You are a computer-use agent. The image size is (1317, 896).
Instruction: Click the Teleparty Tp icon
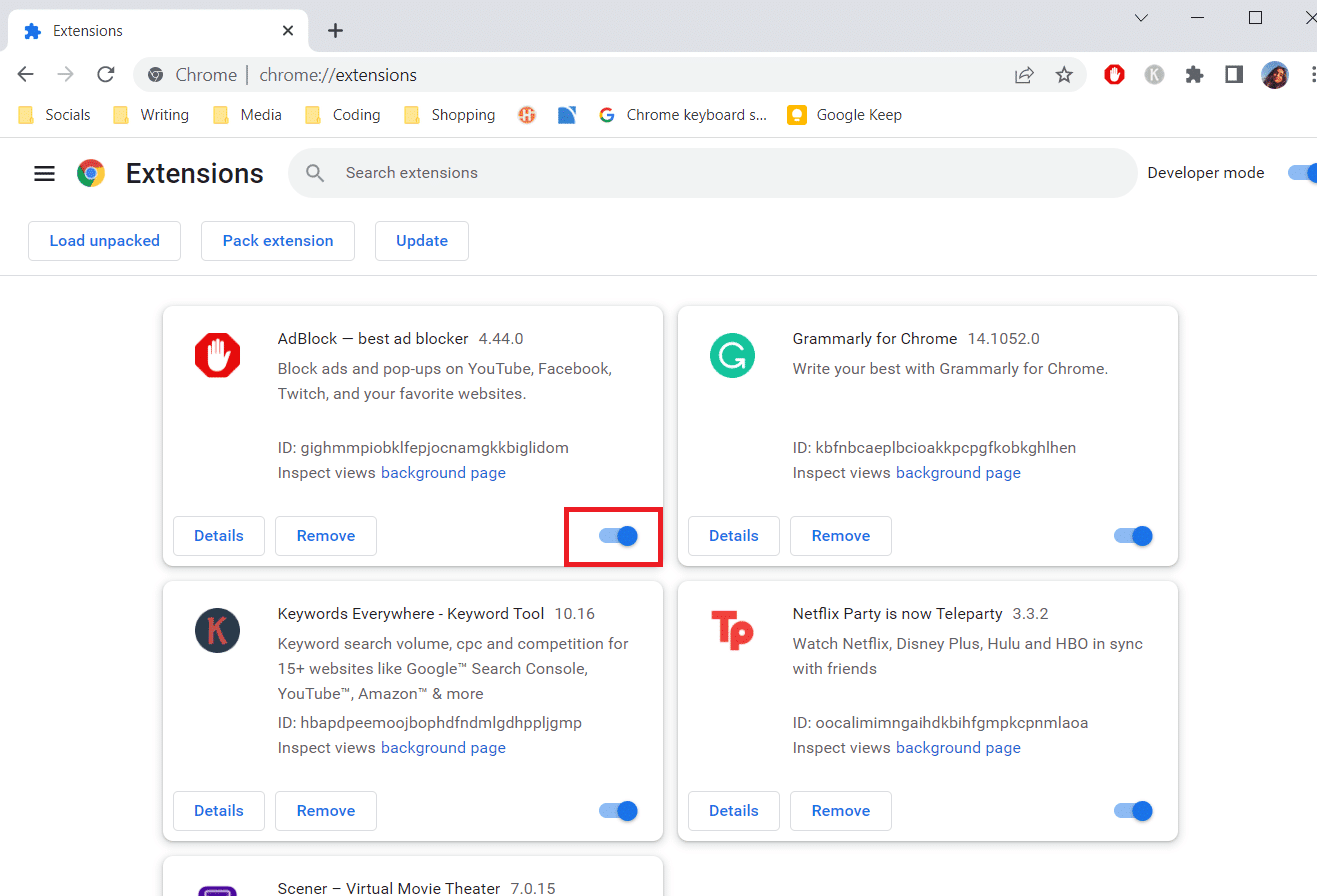pos(732,630)
